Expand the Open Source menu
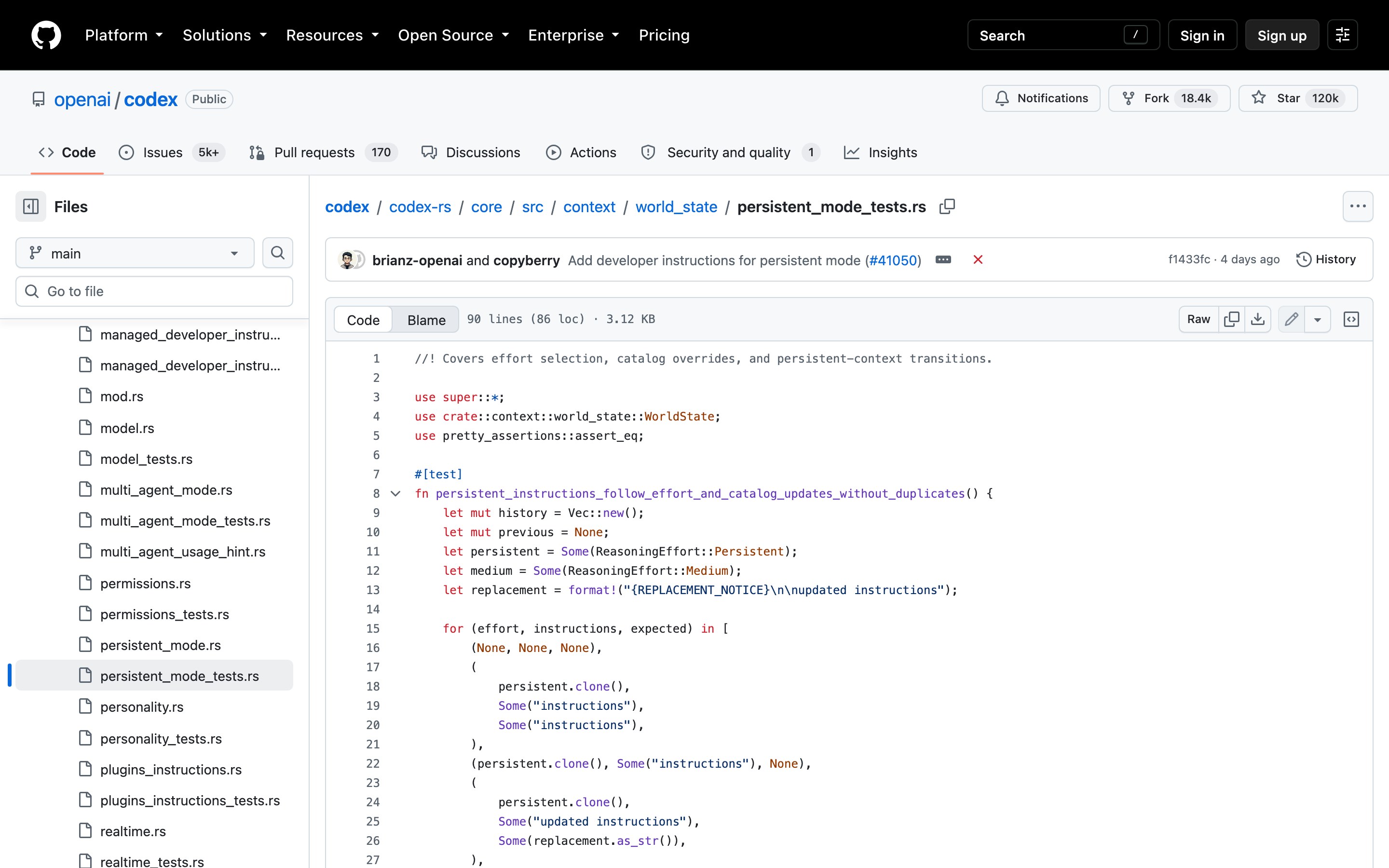1389x868 pixels. click(453, 36)
